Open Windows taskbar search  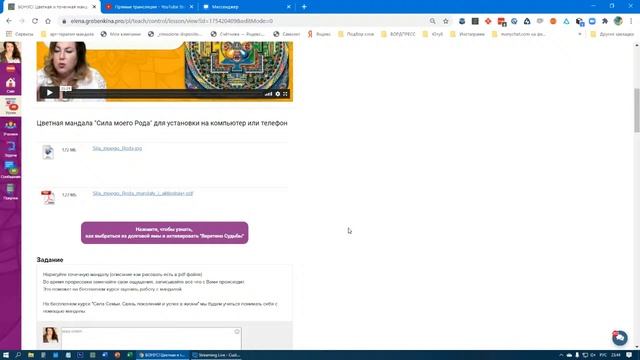click(x=18, y=355)
